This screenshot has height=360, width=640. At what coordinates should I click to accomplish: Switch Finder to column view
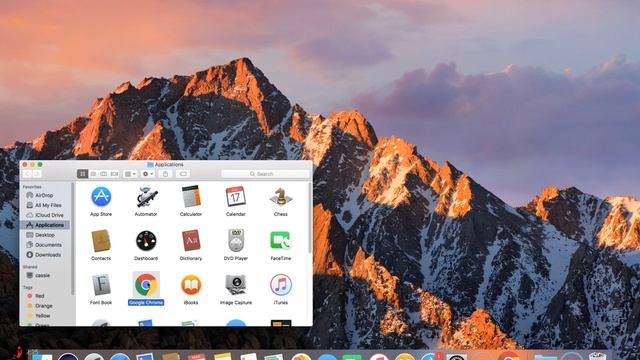point(104,174)
